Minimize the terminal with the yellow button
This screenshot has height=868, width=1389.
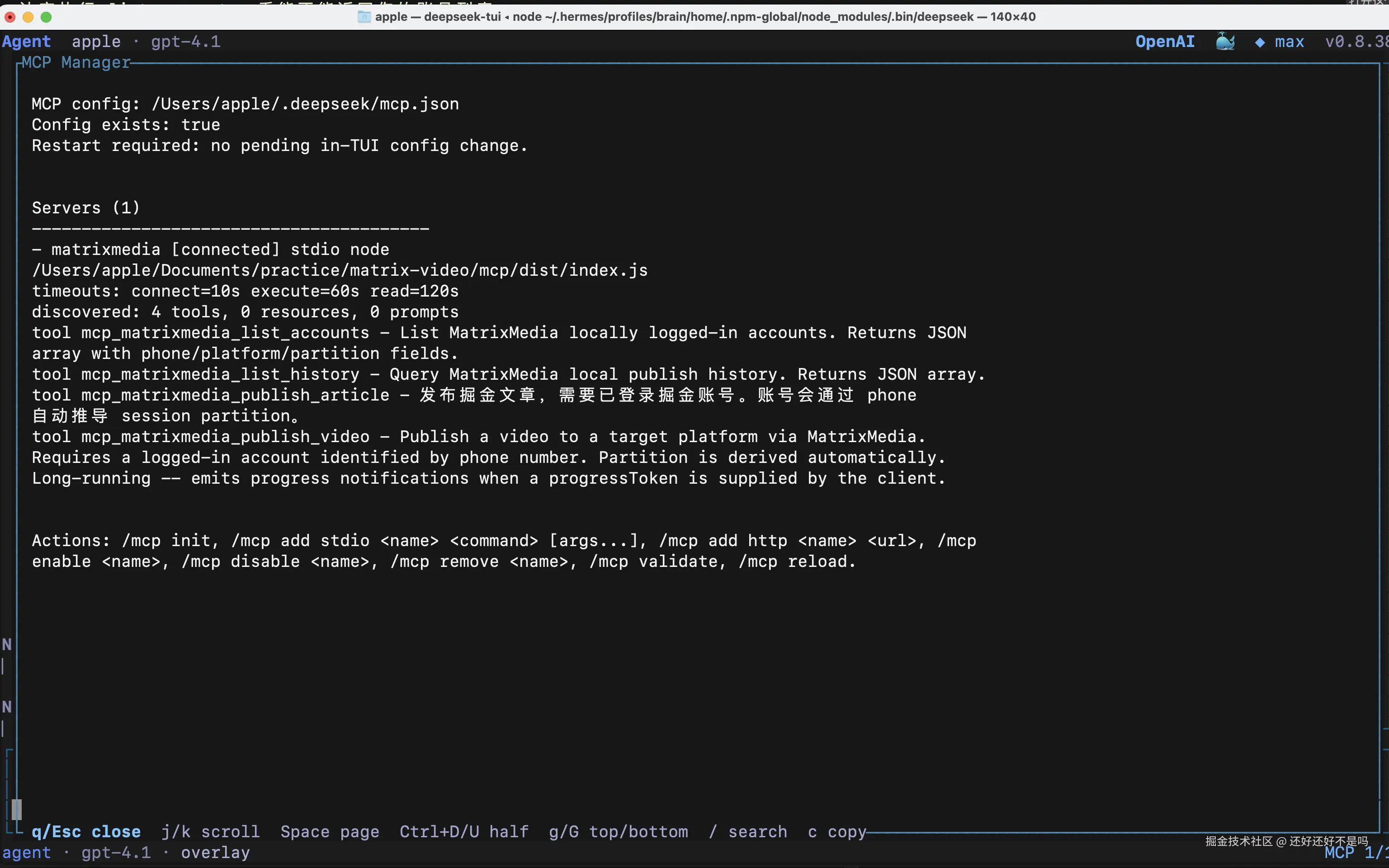click(28, 17)
